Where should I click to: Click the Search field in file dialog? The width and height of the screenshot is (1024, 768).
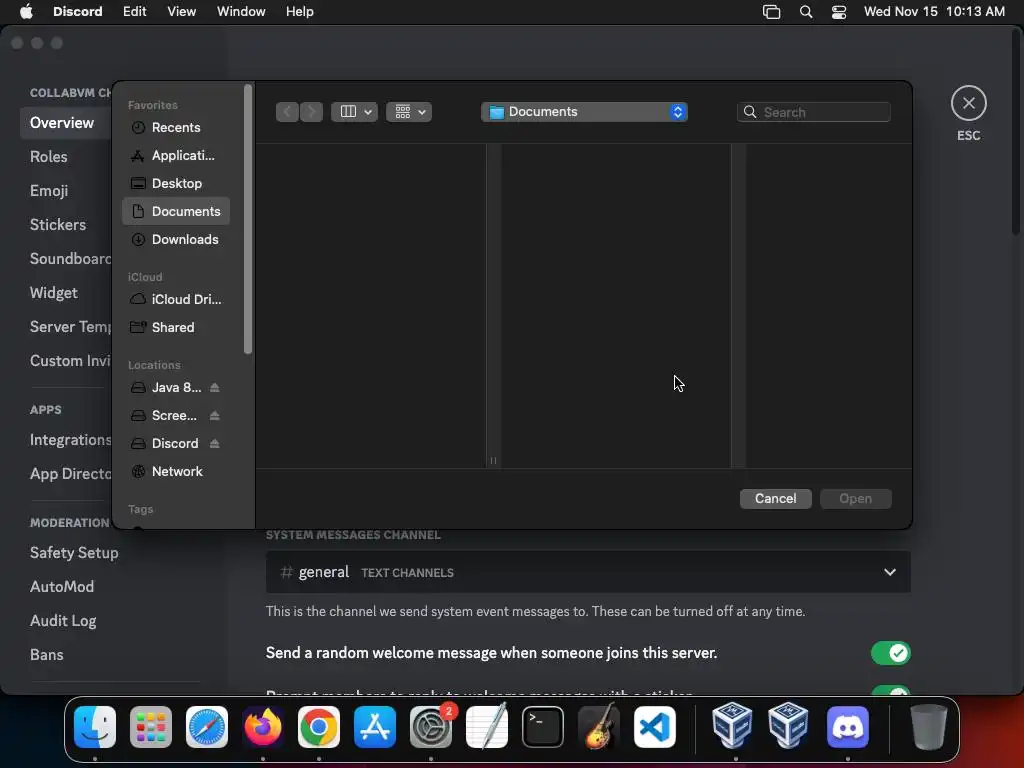[x=814, y=112]
